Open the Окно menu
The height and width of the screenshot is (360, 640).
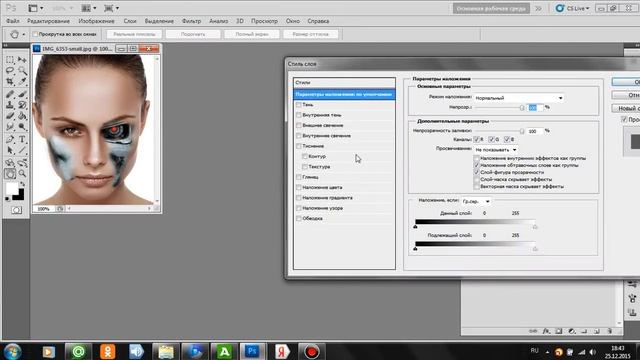click(x=293, y=21)
